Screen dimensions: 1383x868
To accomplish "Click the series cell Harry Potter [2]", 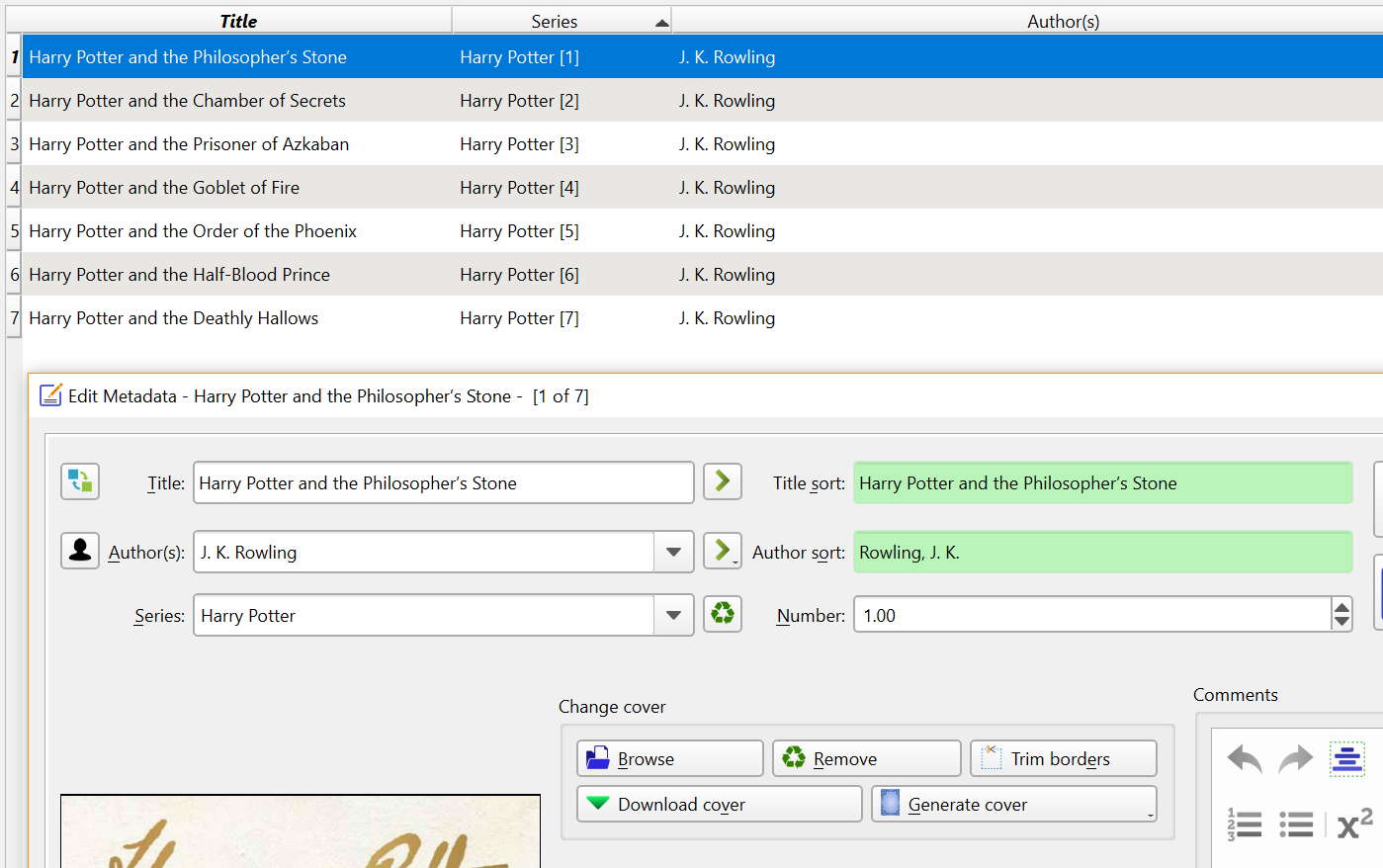I will [x=562, y=101].
